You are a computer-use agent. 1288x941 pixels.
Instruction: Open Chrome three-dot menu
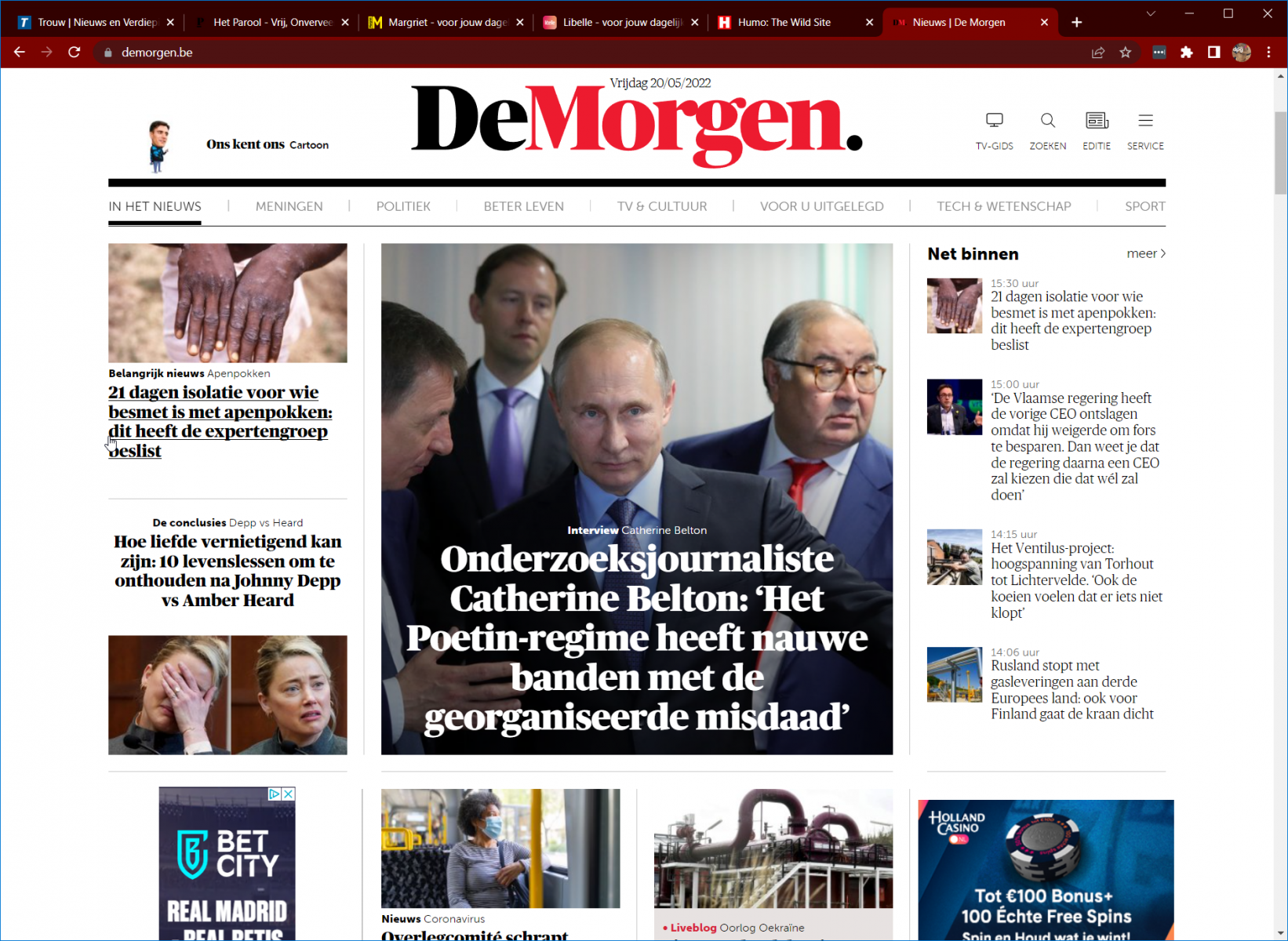[1268, 53]
